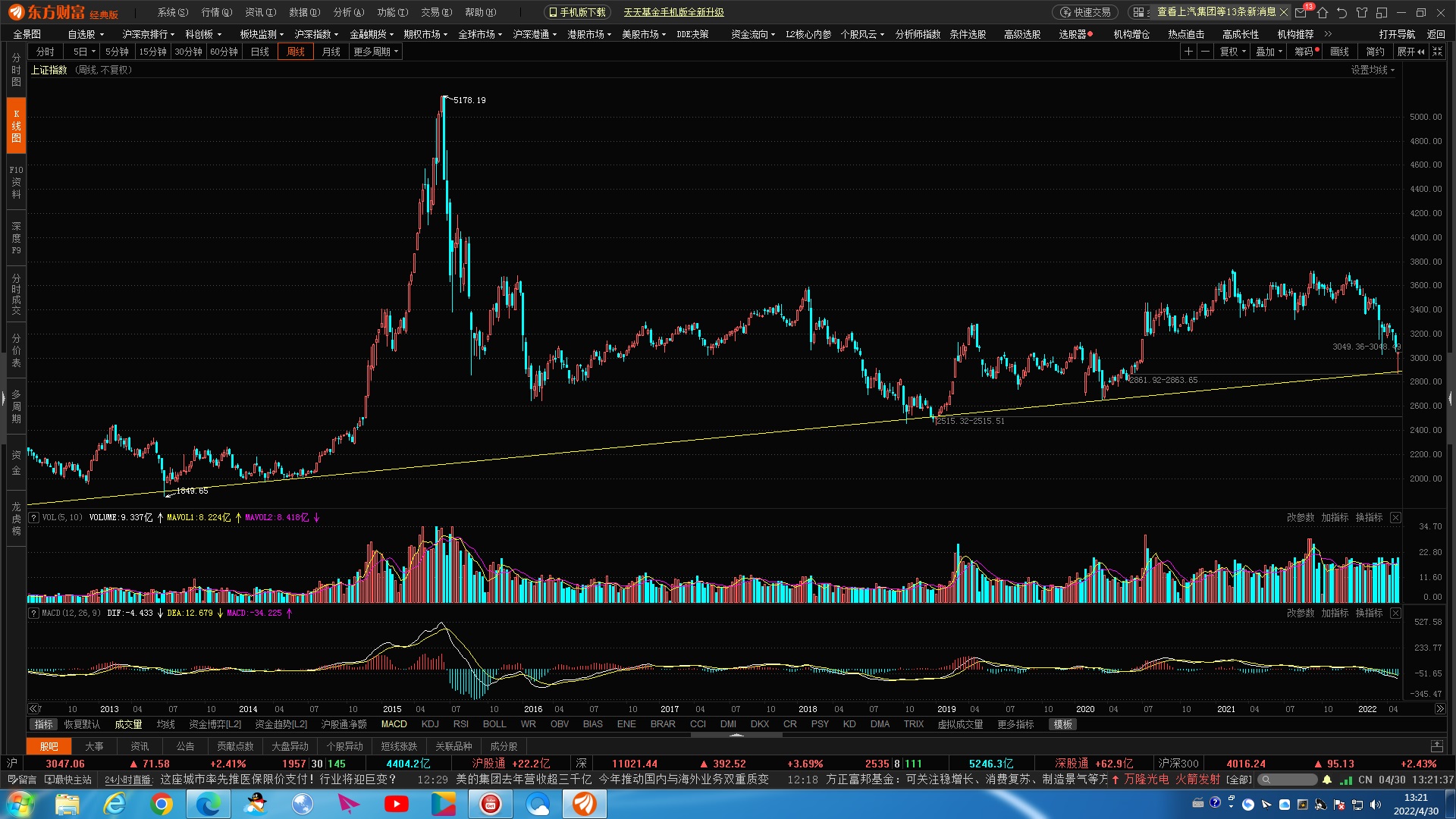The width and height of the screenshot is (1456, 819).
Task: Toggle the 筹码 chip distribution panel
Action: coord(1304,52)
